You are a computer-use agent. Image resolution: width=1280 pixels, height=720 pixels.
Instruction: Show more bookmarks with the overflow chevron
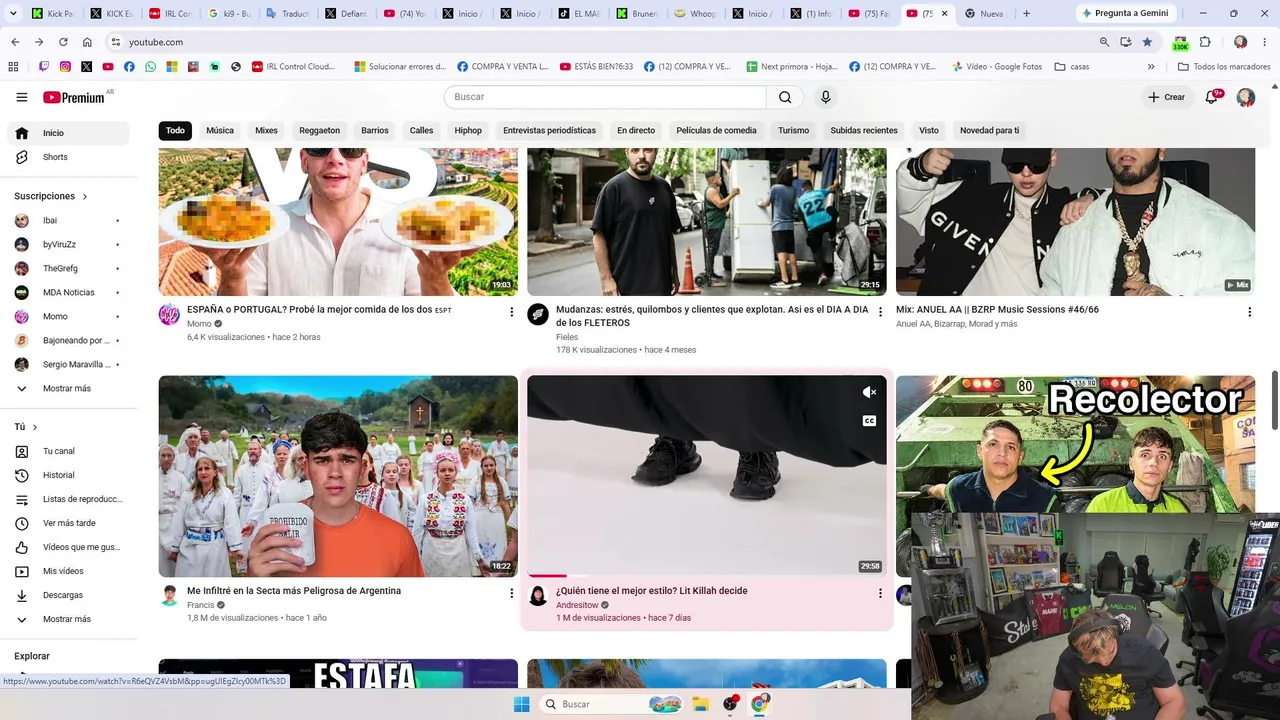tap(1151, 67)
